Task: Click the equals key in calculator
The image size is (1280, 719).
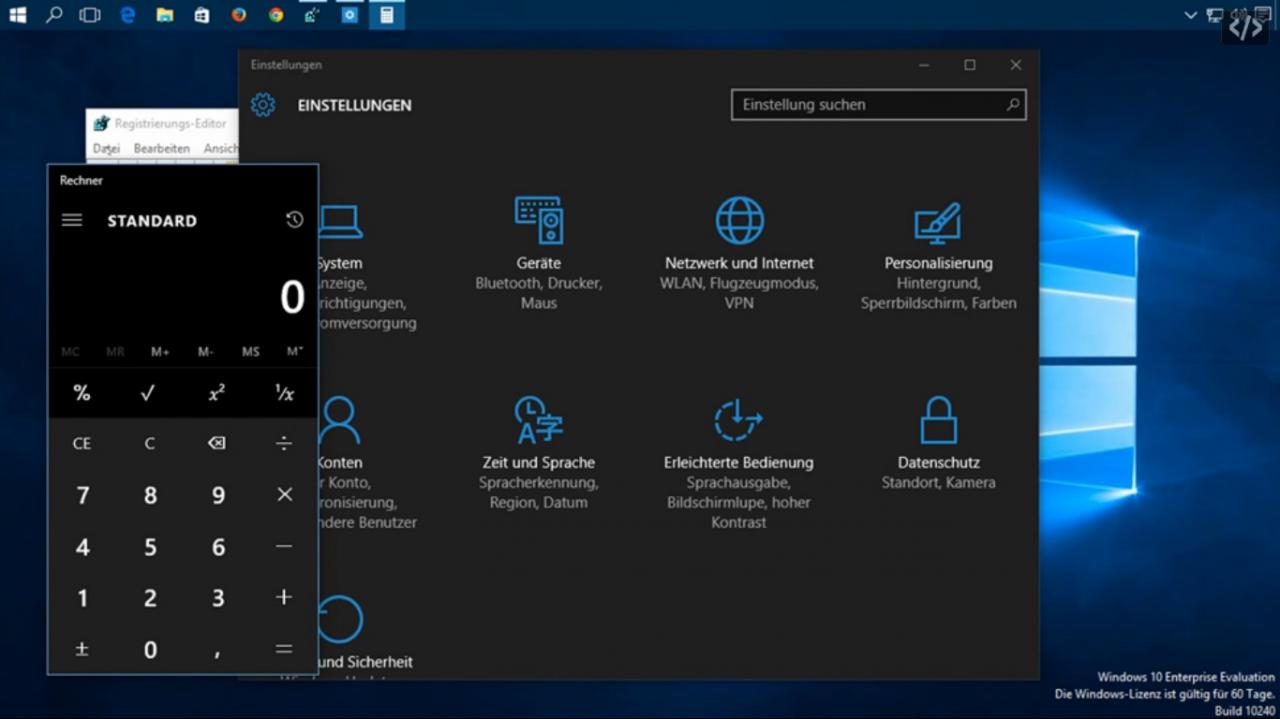Action: 284,649
